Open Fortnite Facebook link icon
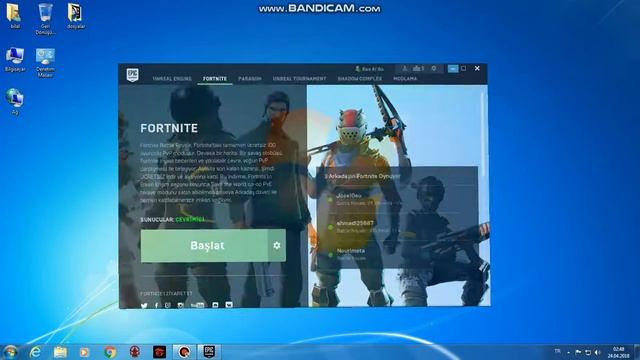The height and width of the screenshot is (360, 640). click(x=156, y=305)
